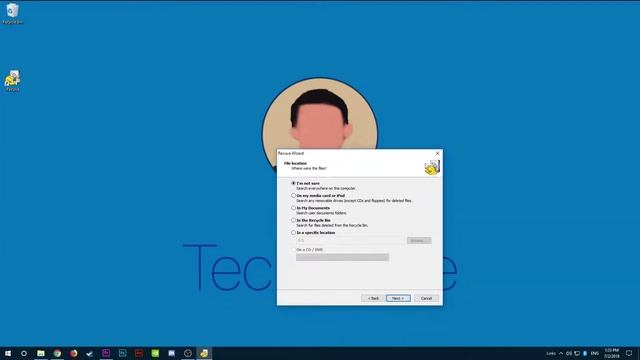Open the Recycle Bin desktop icon
The width and height of the screenshot is (640, 360).
pyautogui.click(x=13, y=13)
